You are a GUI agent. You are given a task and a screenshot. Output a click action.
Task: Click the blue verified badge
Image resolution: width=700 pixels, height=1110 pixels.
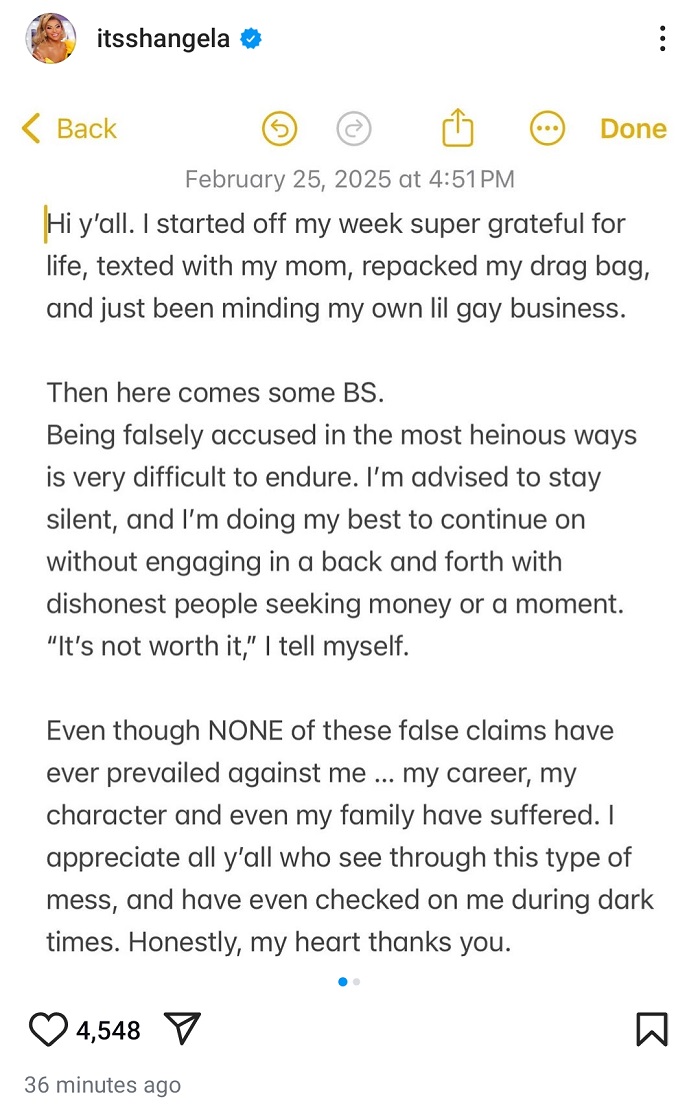click(x=251, y=38)
